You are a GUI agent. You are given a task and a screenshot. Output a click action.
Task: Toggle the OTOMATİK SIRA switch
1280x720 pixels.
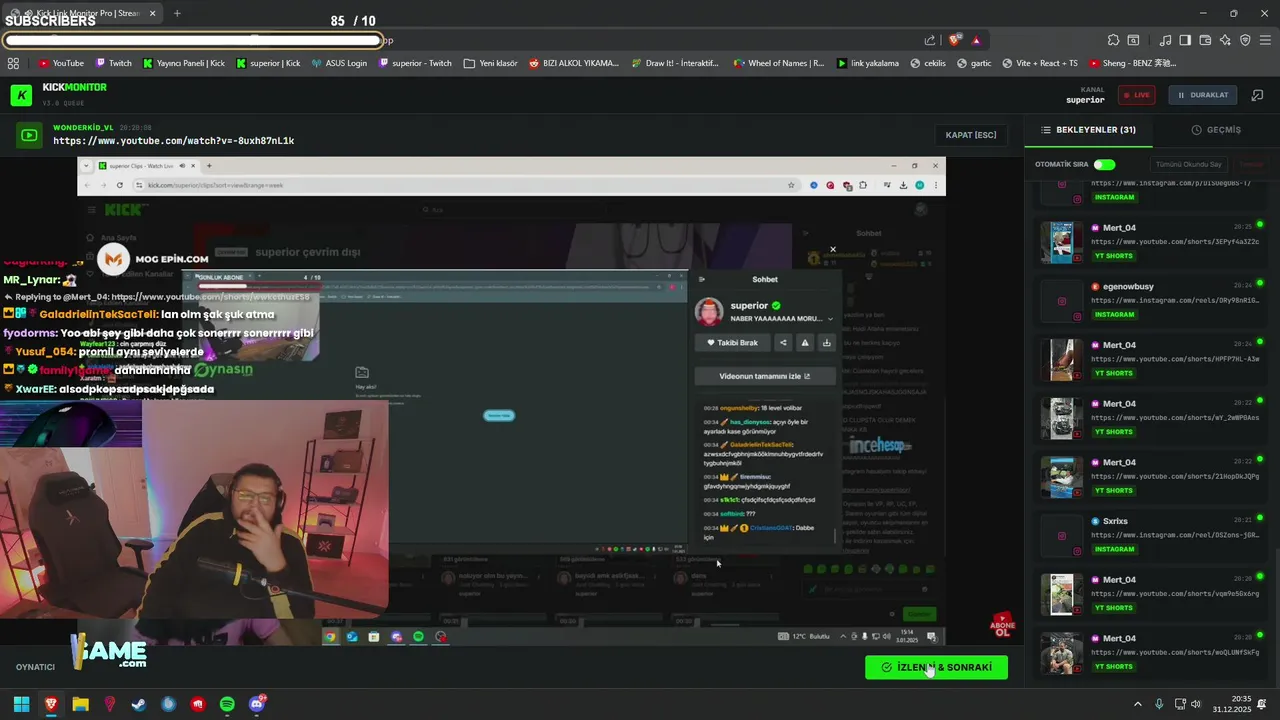[1104, 164]
